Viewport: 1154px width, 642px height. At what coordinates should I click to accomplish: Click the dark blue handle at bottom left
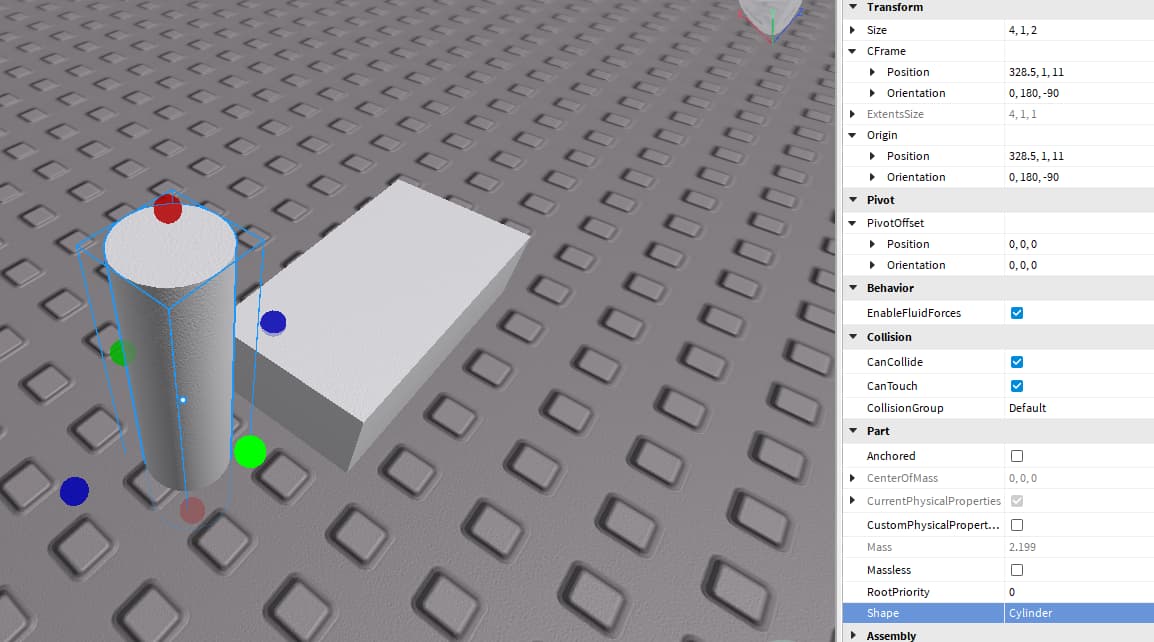coord(74,491)
